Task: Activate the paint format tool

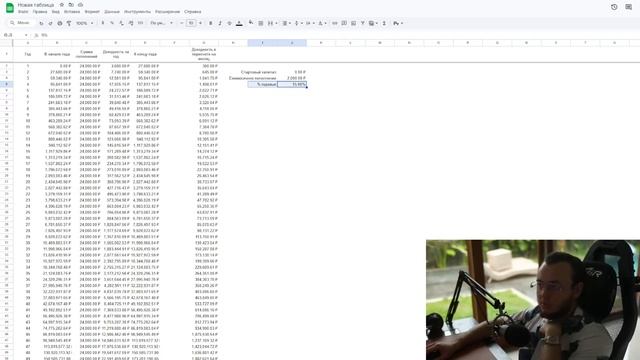Action: point(69,23)
